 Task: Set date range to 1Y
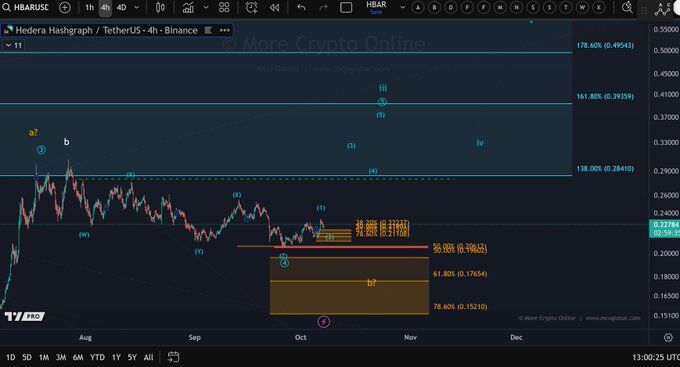tap(116, 357)
